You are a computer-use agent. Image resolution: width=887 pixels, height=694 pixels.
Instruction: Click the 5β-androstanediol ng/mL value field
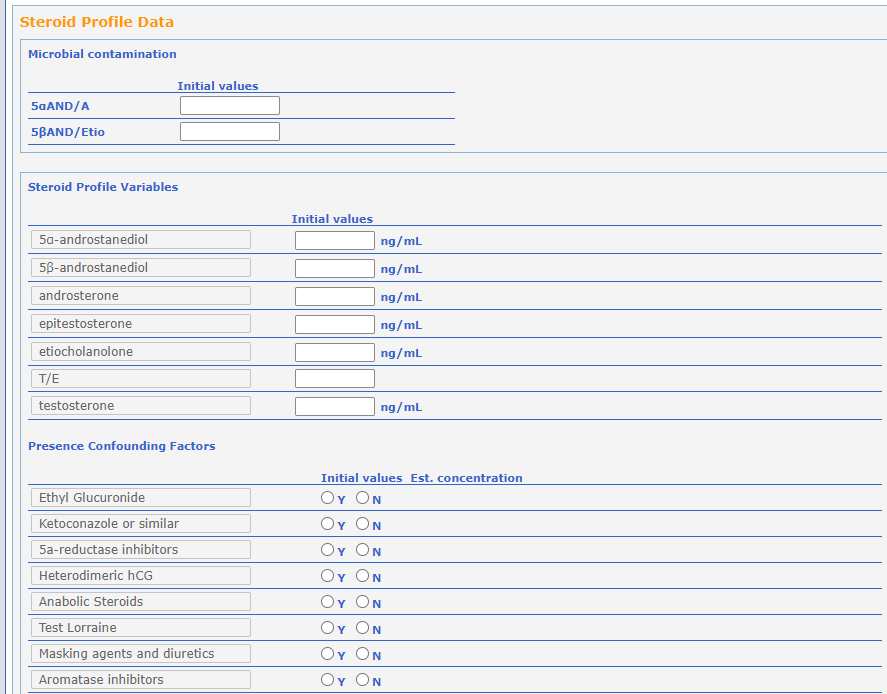click(x=335, y=269)
